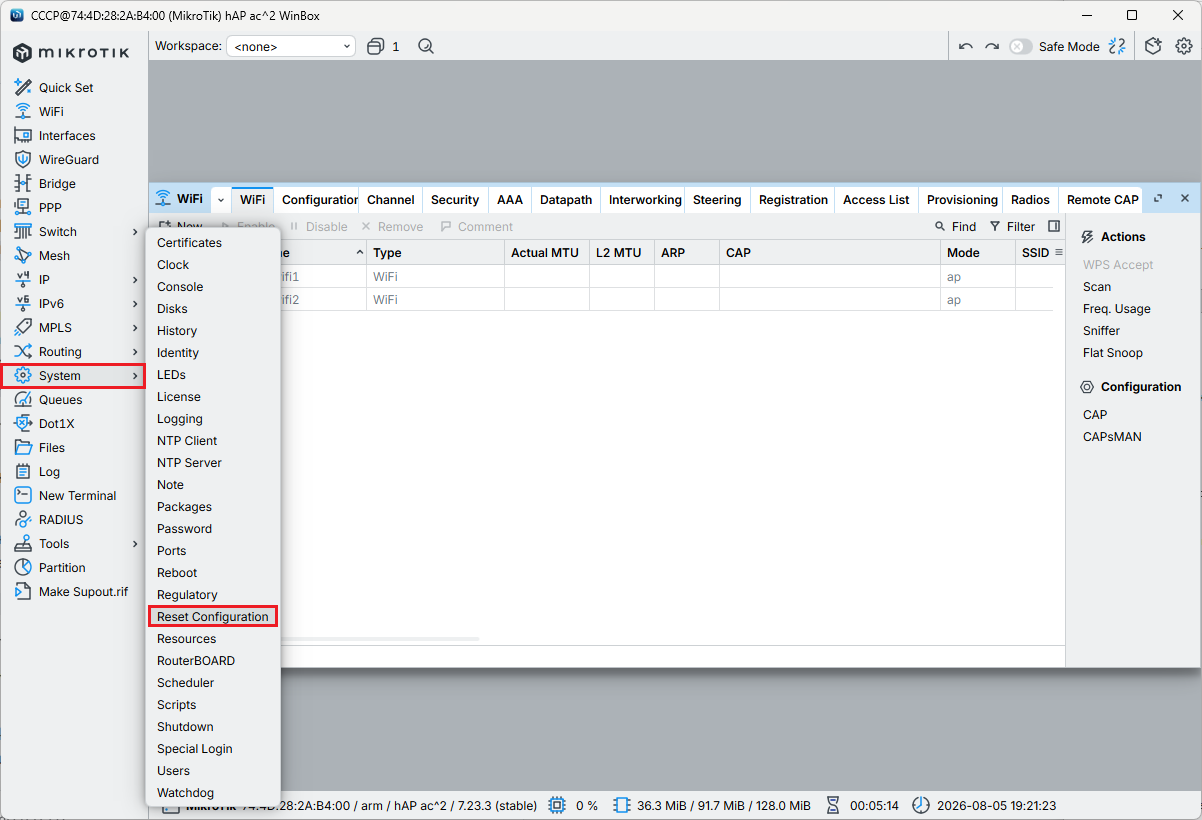The height and width of the screenshot is (820, 1202).
Task: Open the Workspace dropdown
Action: pos(291,46)
